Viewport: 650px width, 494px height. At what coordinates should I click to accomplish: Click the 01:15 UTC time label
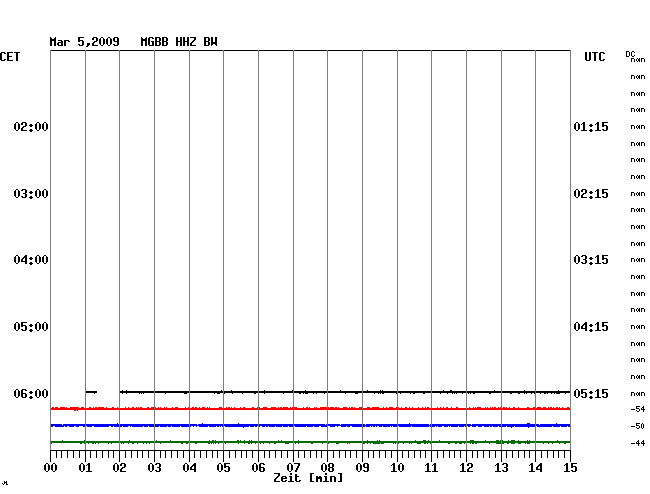tap(591, 127)
